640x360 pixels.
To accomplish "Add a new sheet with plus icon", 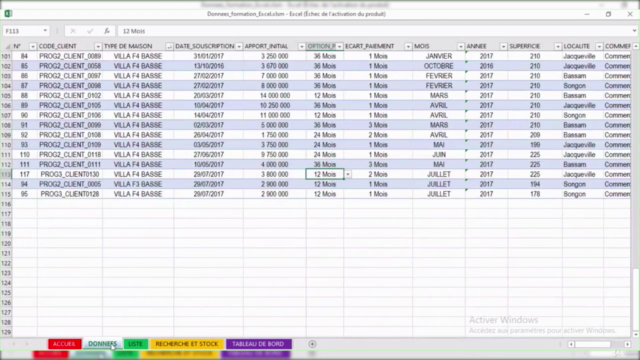I will [312, 344].
